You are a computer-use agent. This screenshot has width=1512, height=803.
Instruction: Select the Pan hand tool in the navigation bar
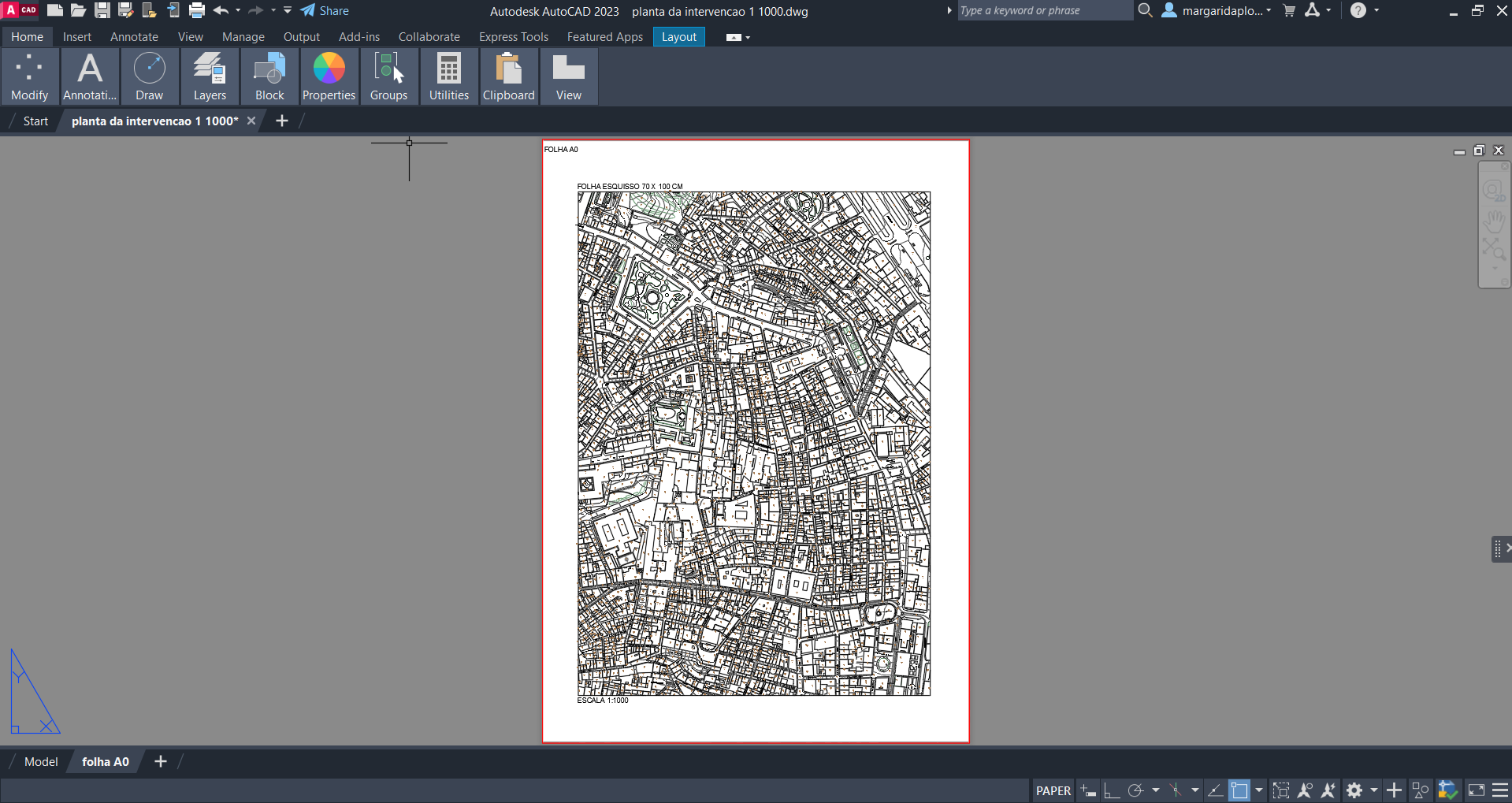(1493, 221)
